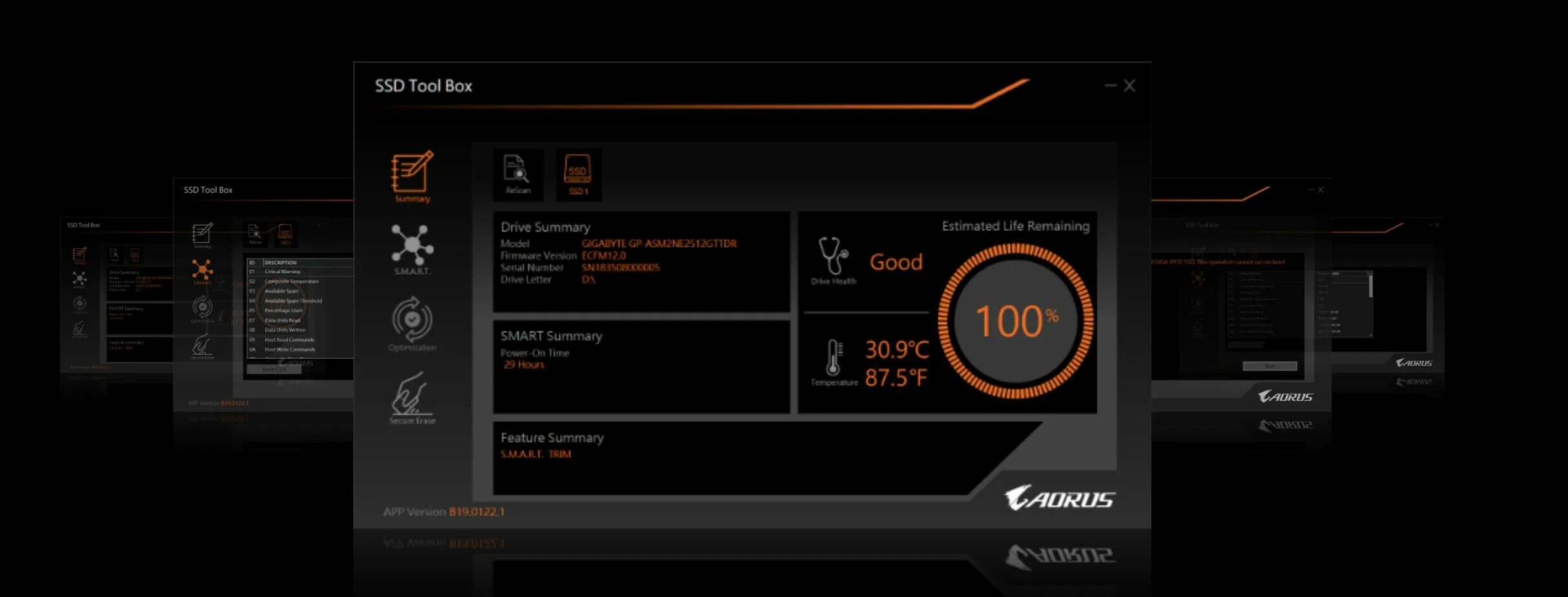The width and height of the screenshot is (1568, 597).
Task: Click the DESCRIPTION column header
Action: pyautogui.click(x=280, y=262)
